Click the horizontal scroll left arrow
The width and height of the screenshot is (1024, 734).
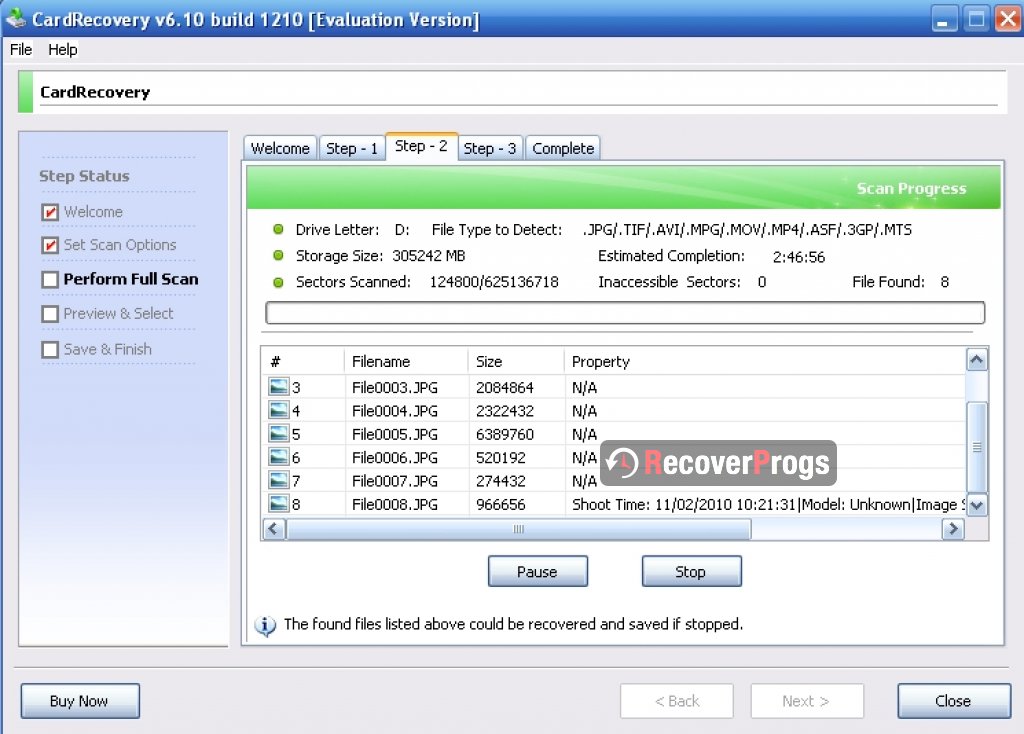(274, 529)
